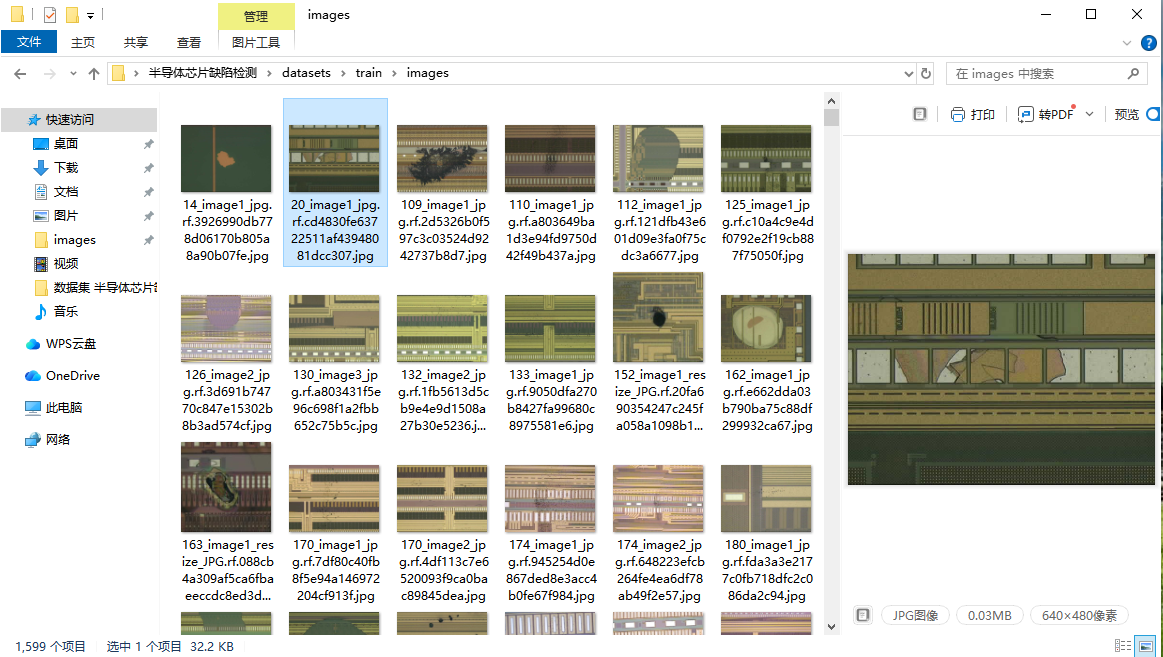Open the 图片工具 ribbon tab

[x=256, y=42]
